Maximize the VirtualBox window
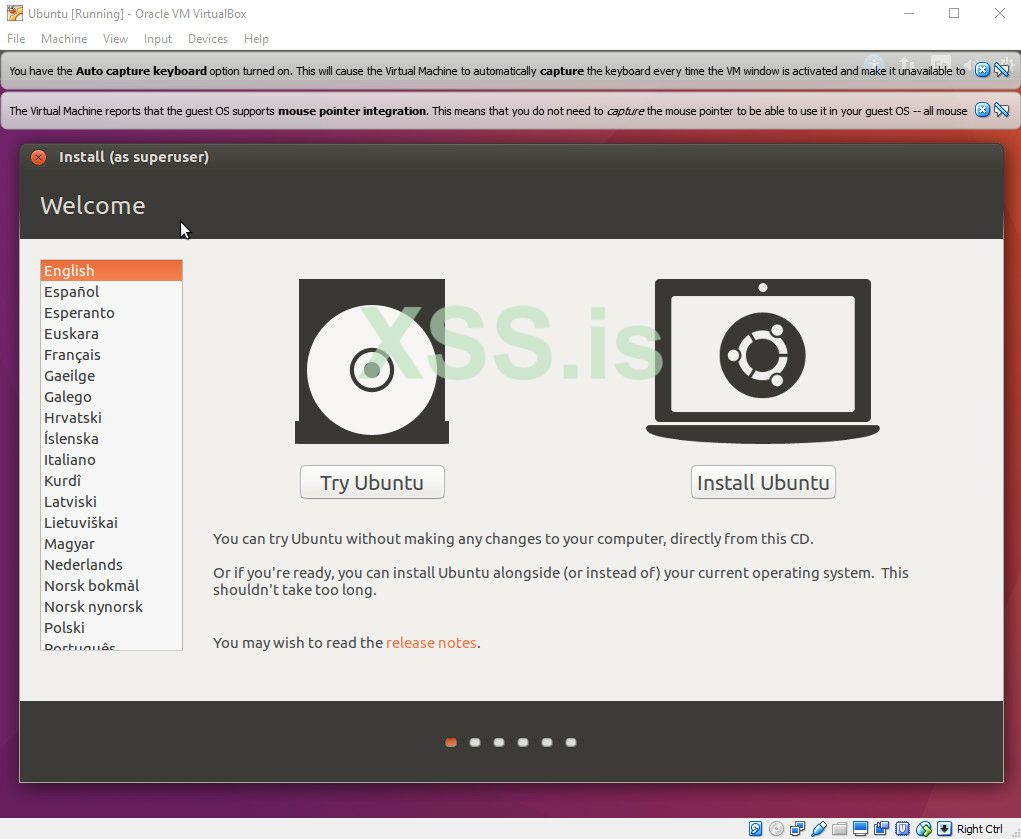Image resolution: width=1021 pixels, height=839 pixels. point(954,13)
